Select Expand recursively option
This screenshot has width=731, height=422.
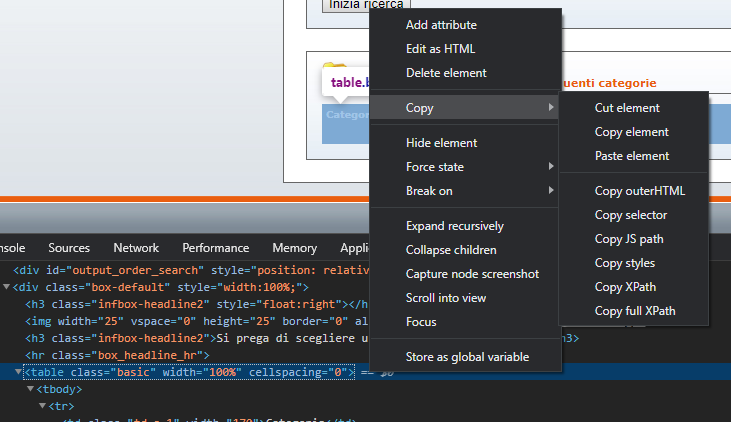point(465,226)
